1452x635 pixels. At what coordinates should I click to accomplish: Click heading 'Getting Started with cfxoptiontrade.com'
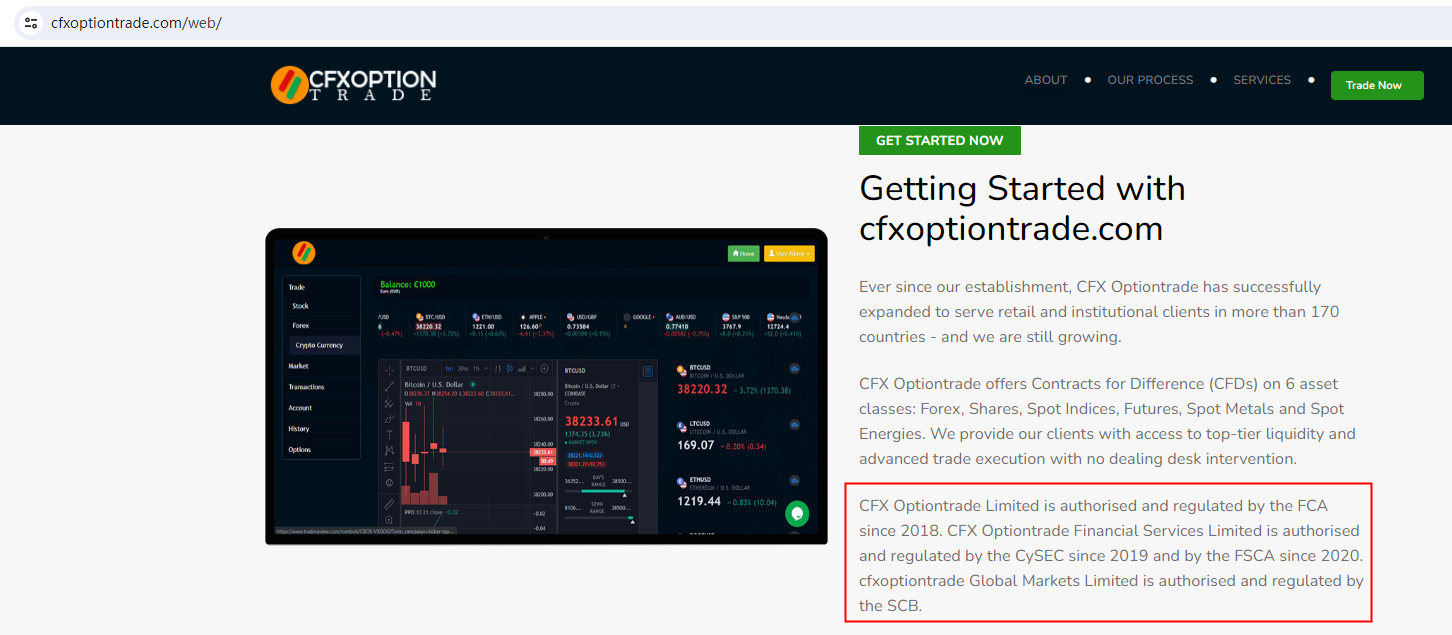point(1022,208)
